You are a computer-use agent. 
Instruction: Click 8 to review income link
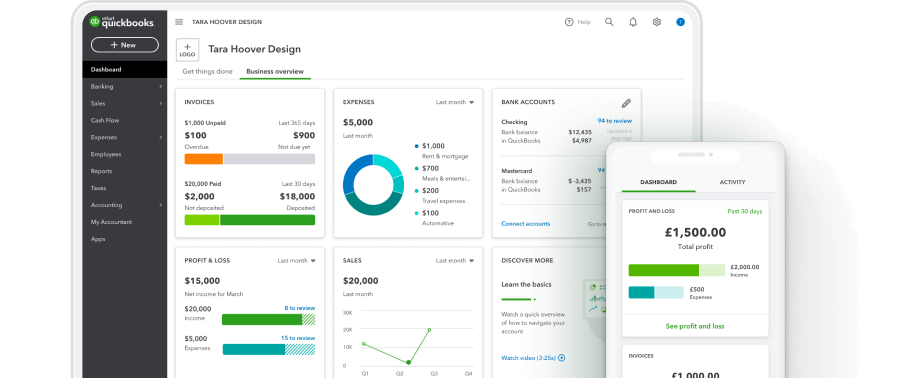pos(300,308)
